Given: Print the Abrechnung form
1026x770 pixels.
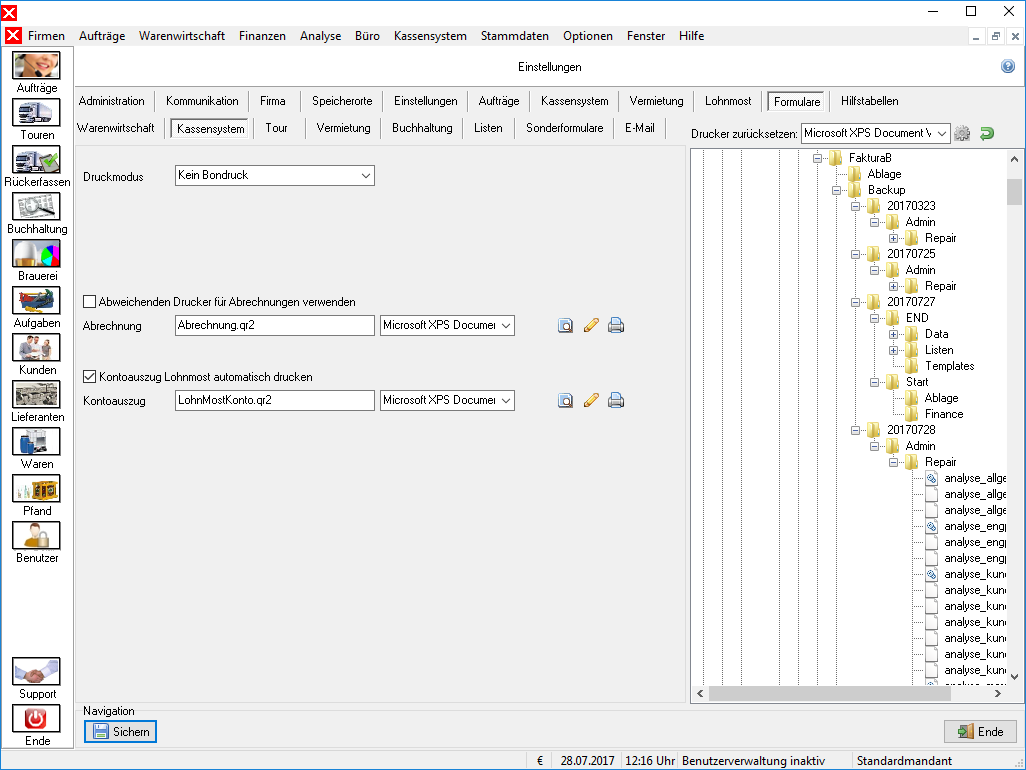Looking at the screenshot, I should 616,325.
